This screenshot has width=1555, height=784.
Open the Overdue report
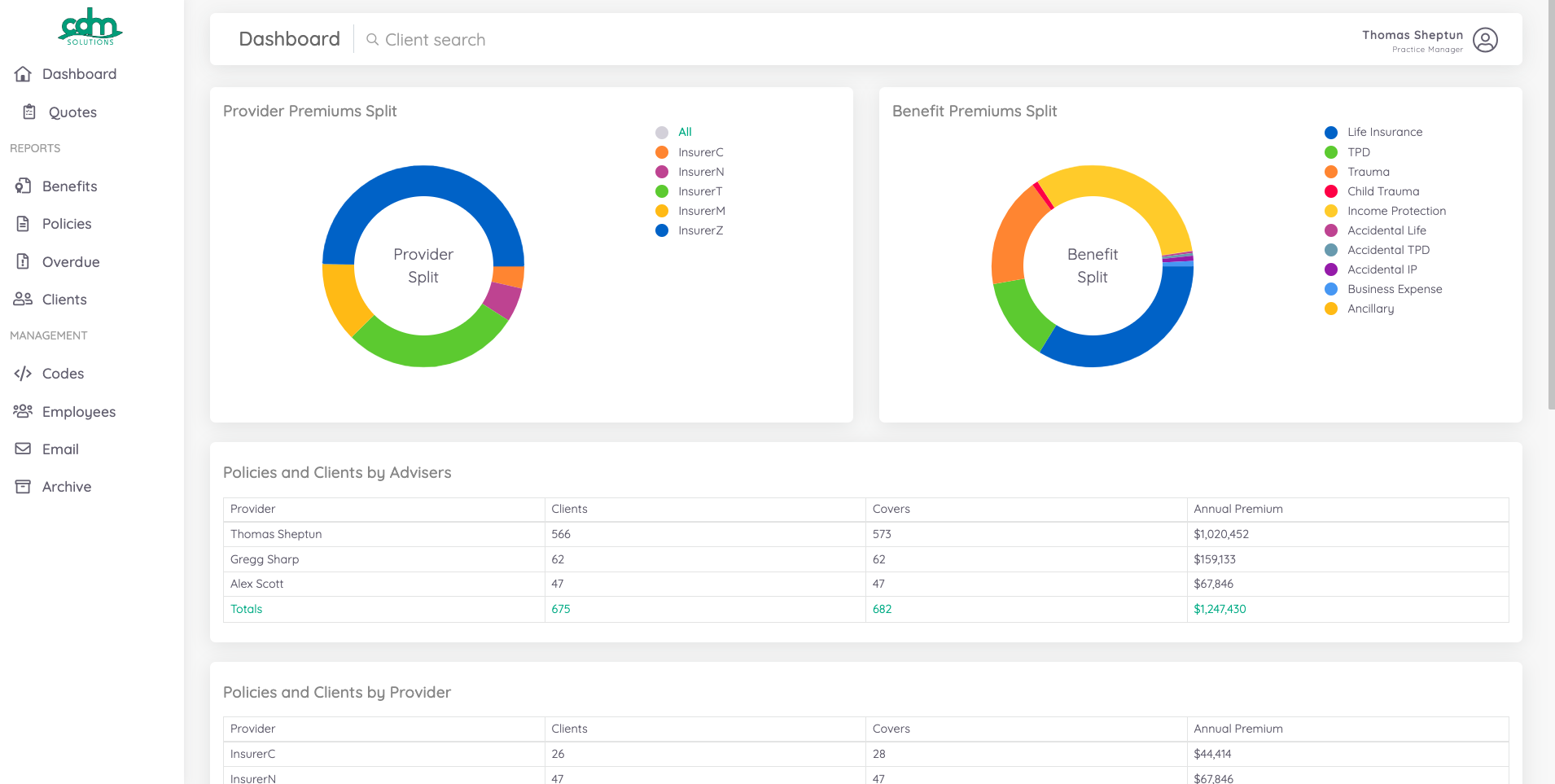click(71, 262)
